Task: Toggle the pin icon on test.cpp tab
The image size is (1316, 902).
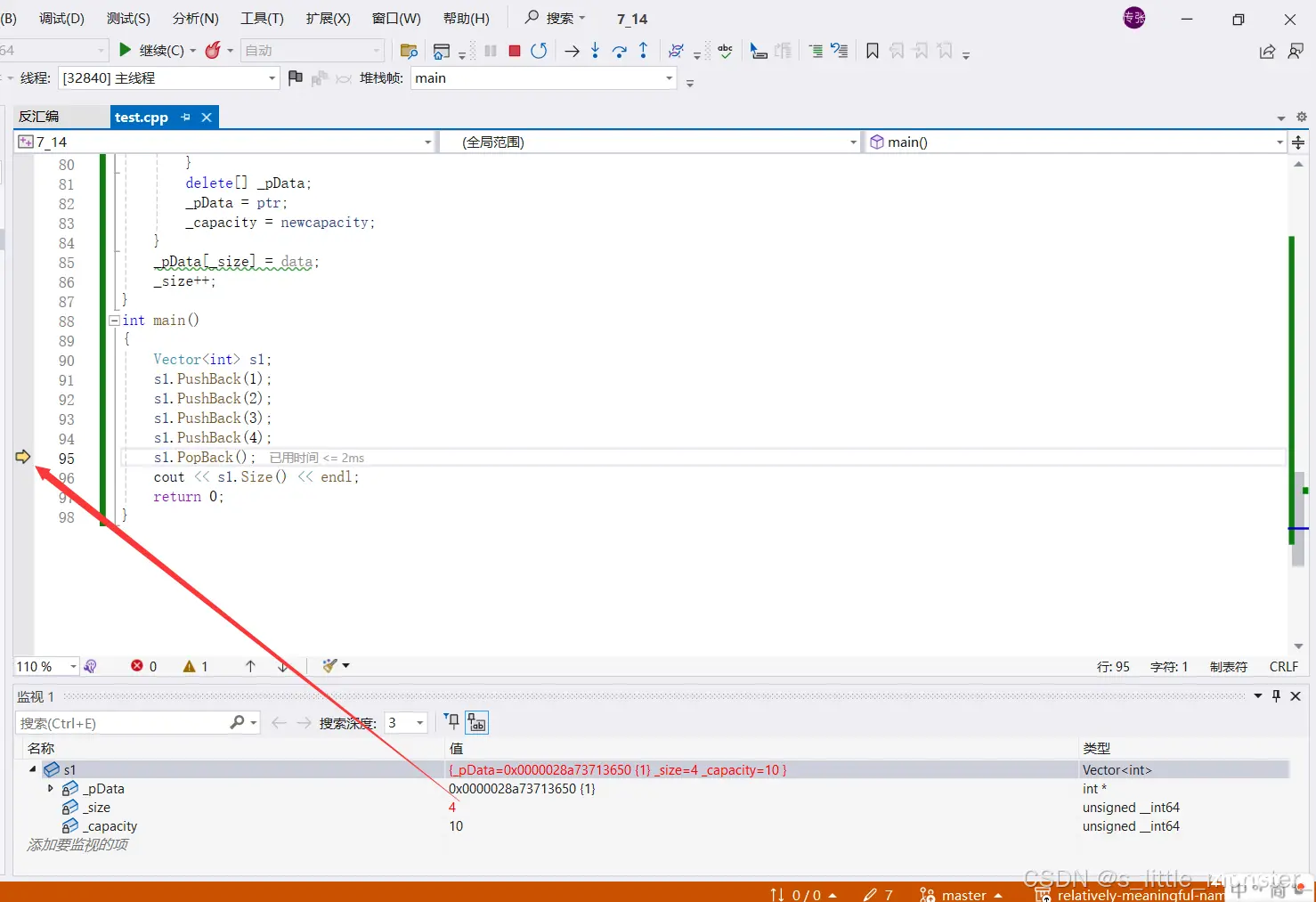Action: pyautogui.click(x=185, y=117)
